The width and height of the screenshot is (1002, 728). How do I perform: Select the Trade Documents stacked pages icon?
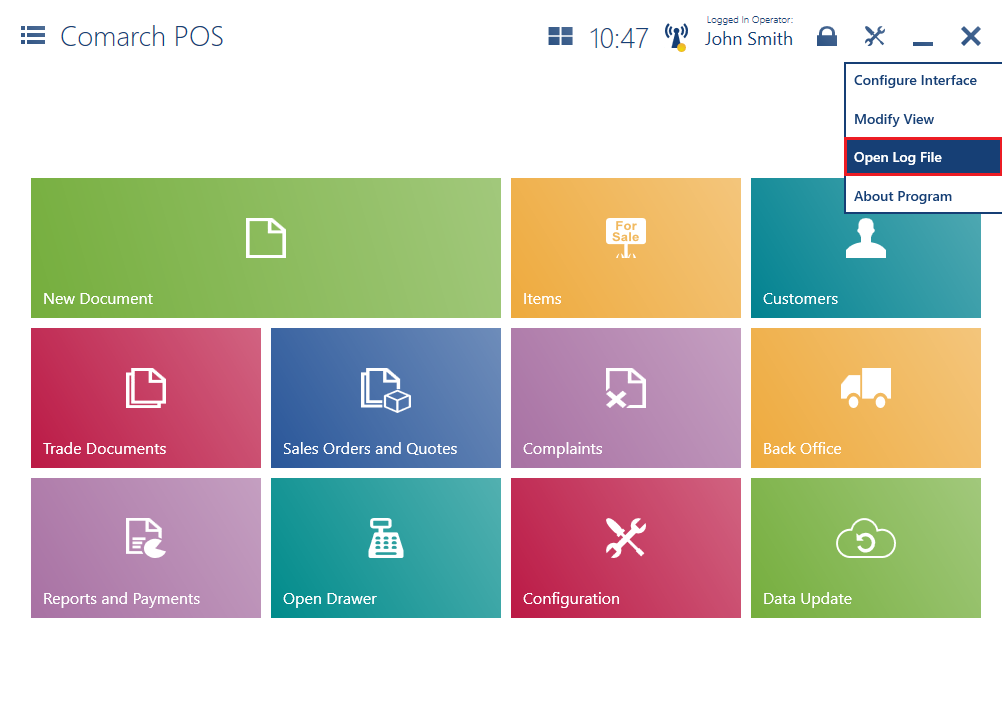(x=145, y=388)
